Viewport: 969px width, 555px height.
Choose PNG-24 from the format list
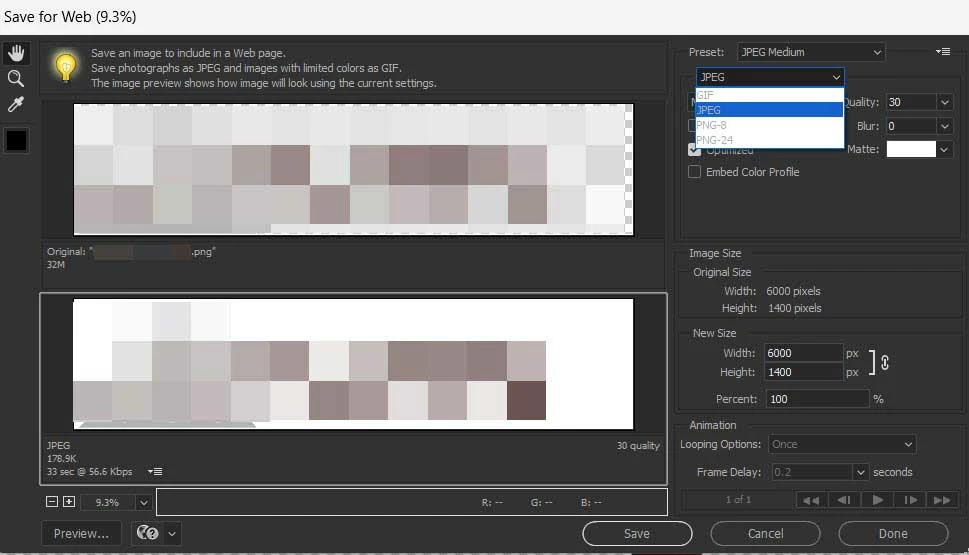[769, 140]
